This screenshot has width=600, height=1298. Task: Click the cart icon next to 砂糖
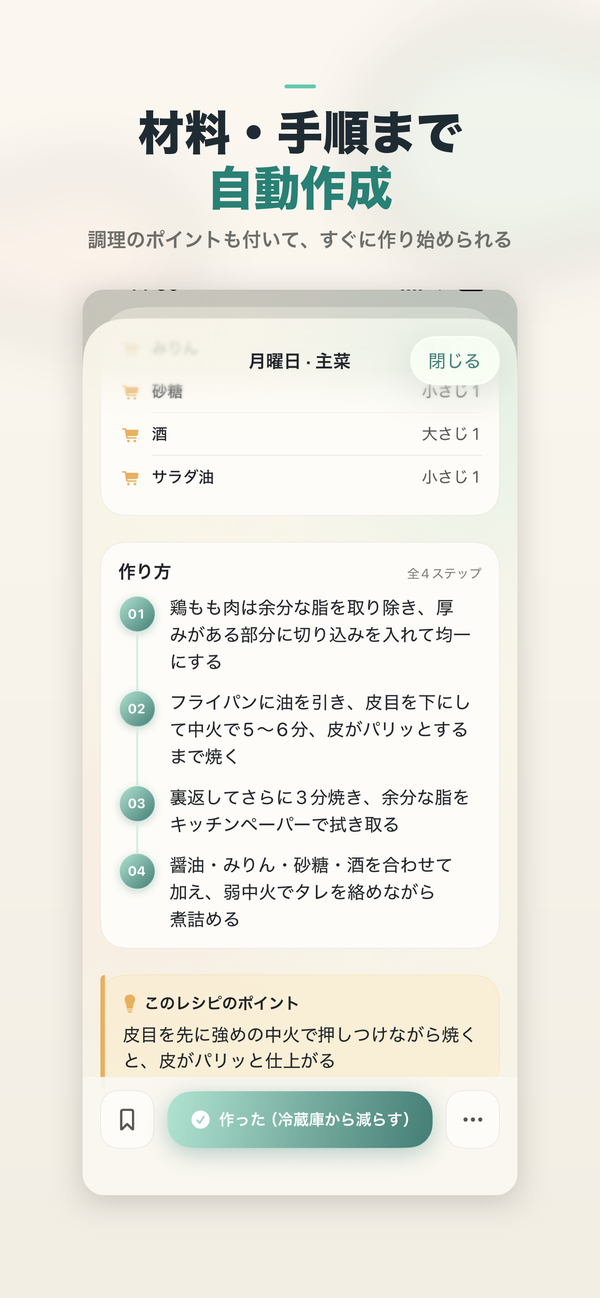point(131,391)
